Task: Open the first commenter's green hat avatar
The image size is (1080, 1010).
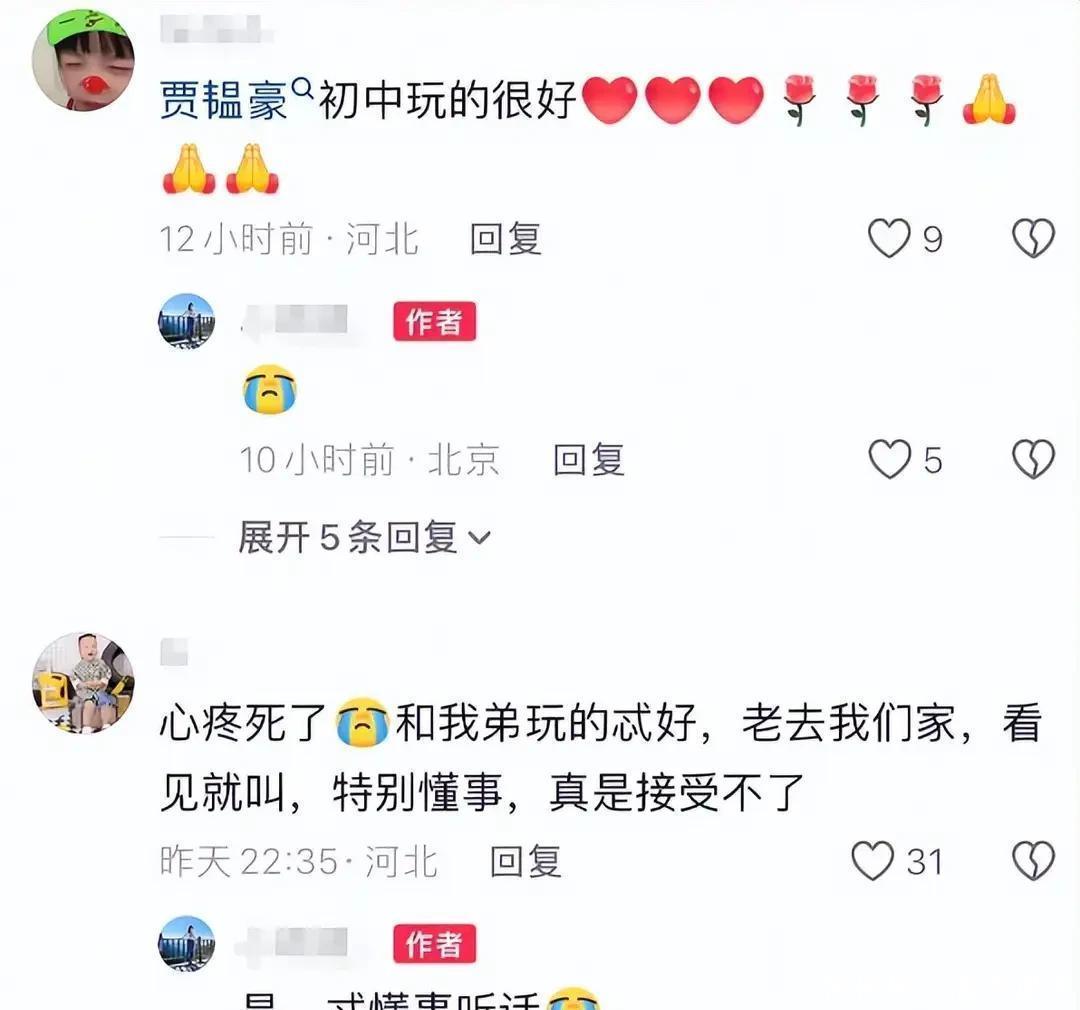Action: point(83,60)
